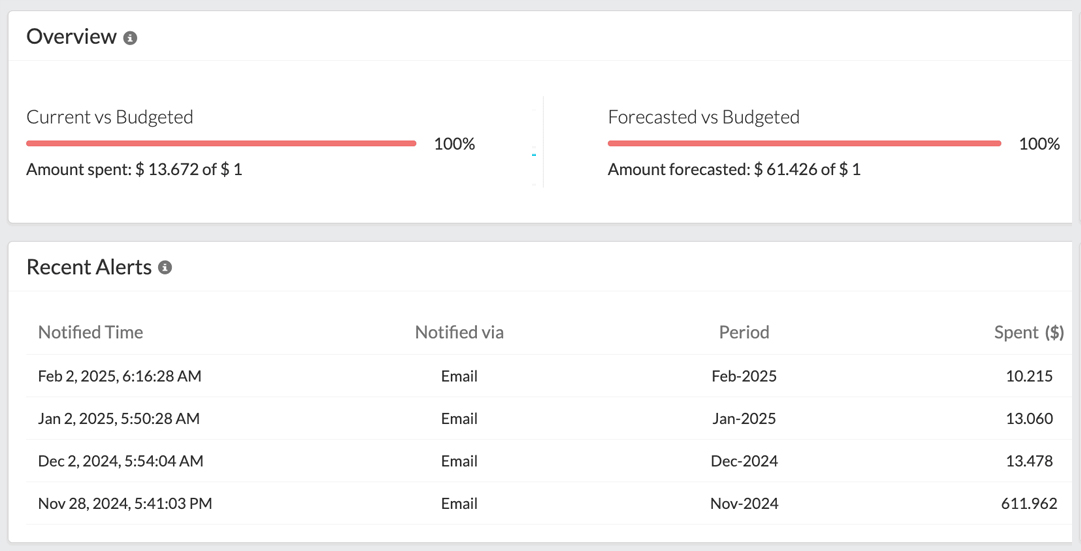Click the Nov-2024 period cell
The height and width of the screenshot is (551, 1081).
[x=744, y=503]
